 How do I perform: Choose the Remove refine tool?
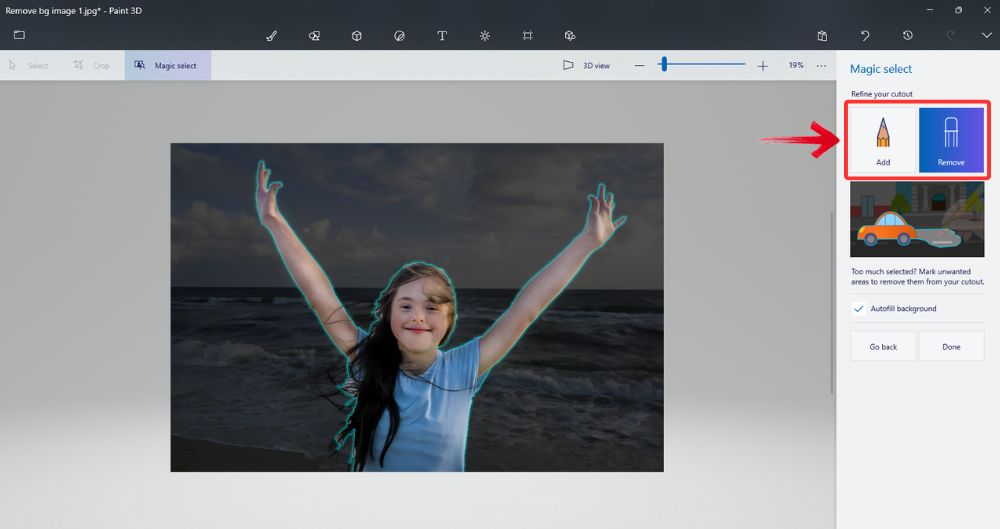(x=951, y=139)
